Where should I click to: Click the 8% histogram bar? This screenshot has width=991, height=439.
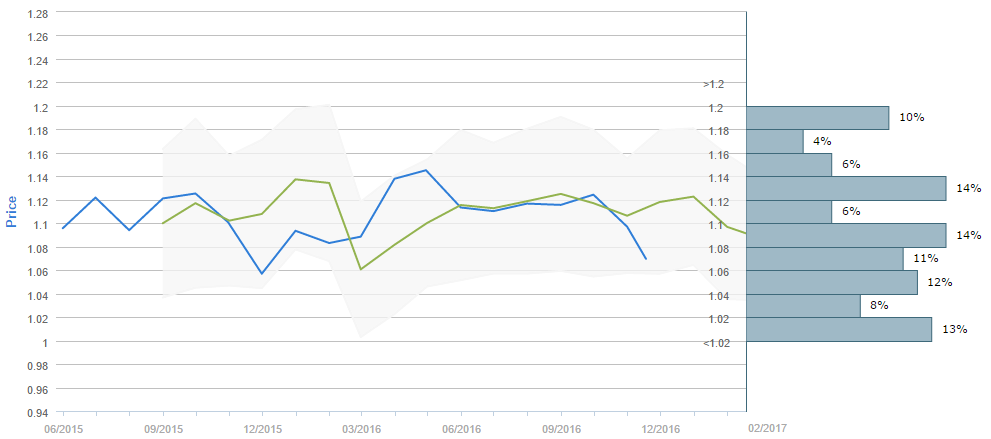[x=803, y=306]
